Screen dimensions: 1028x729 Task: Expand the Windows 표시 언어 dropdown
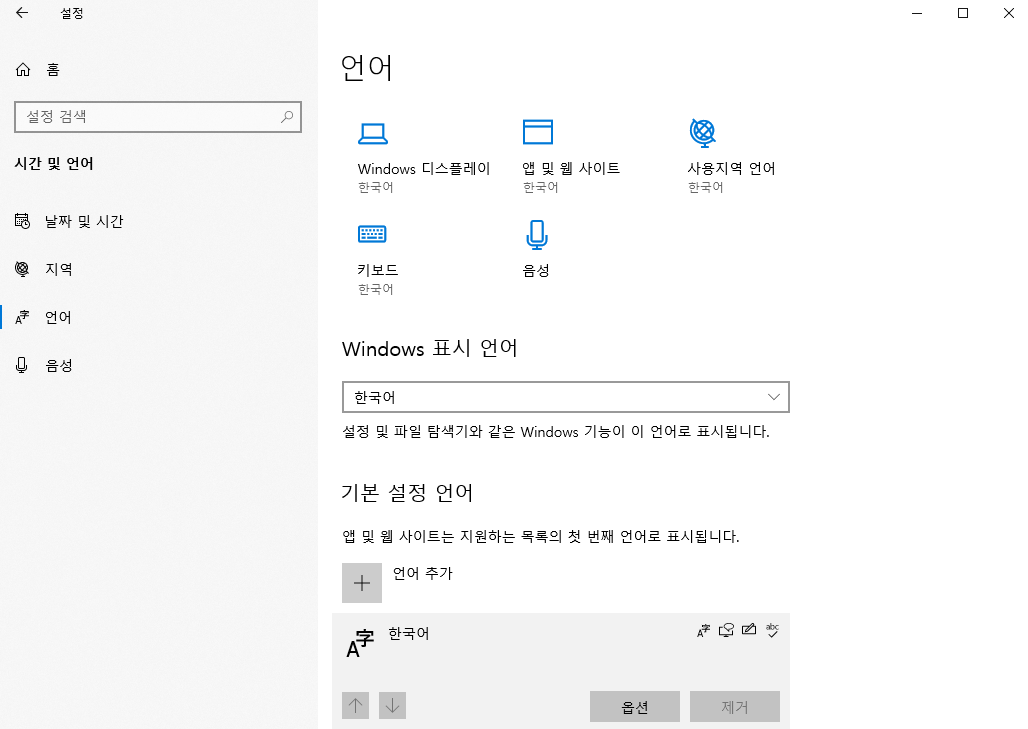click(x=566, y=397)
